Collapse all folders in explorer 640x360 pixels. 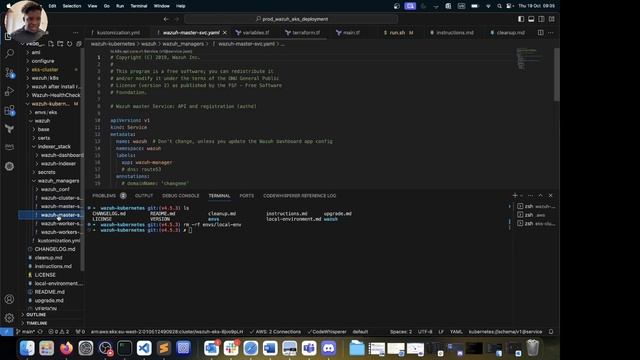coord(79,44)
